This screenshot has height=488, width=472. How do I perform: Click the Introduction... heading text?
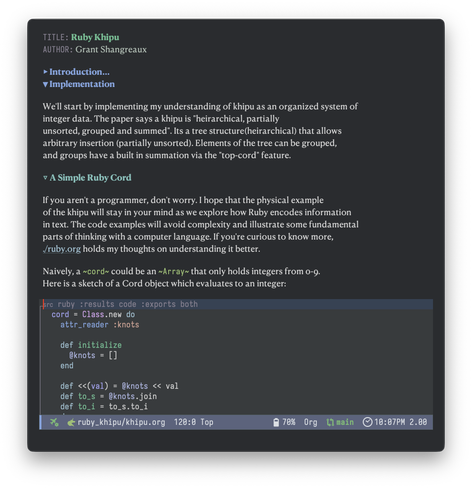point(79,72)
